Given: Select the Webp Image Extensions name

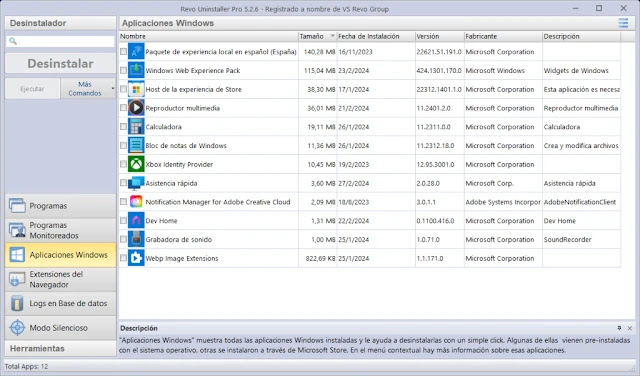Looking at the screenshot, I should click(x=182, y=258).
